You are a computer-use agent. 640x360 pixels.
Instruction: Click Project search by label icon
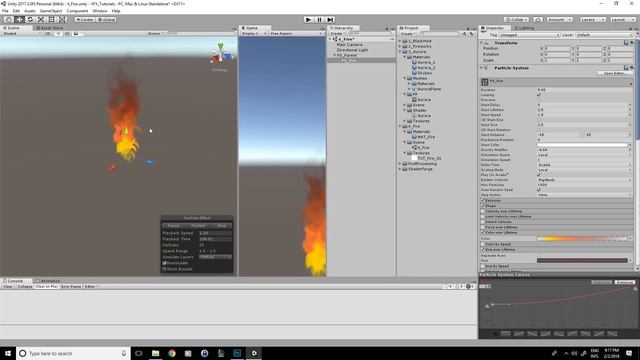471,34
